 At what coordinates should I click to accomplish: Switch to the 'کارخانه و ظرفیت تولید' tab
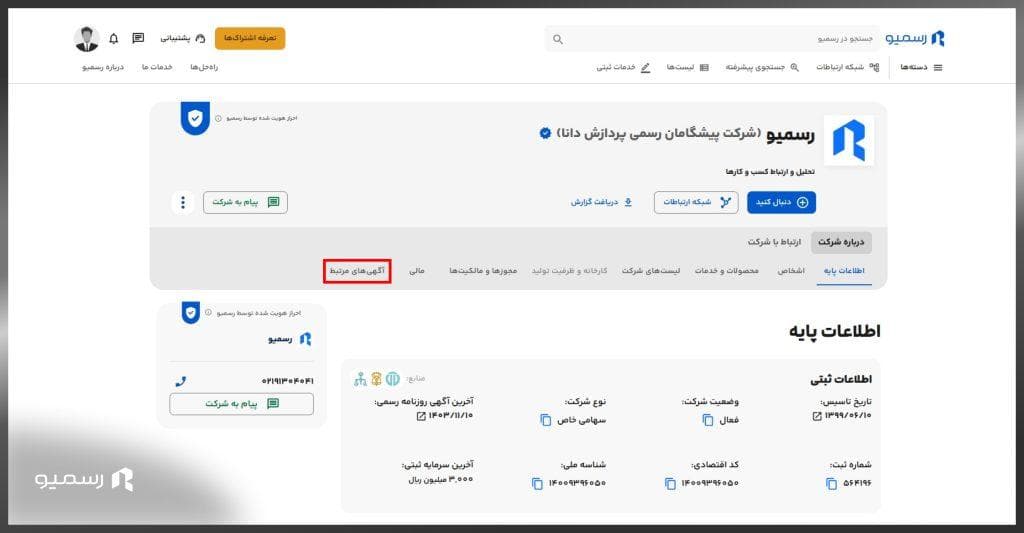569,271
